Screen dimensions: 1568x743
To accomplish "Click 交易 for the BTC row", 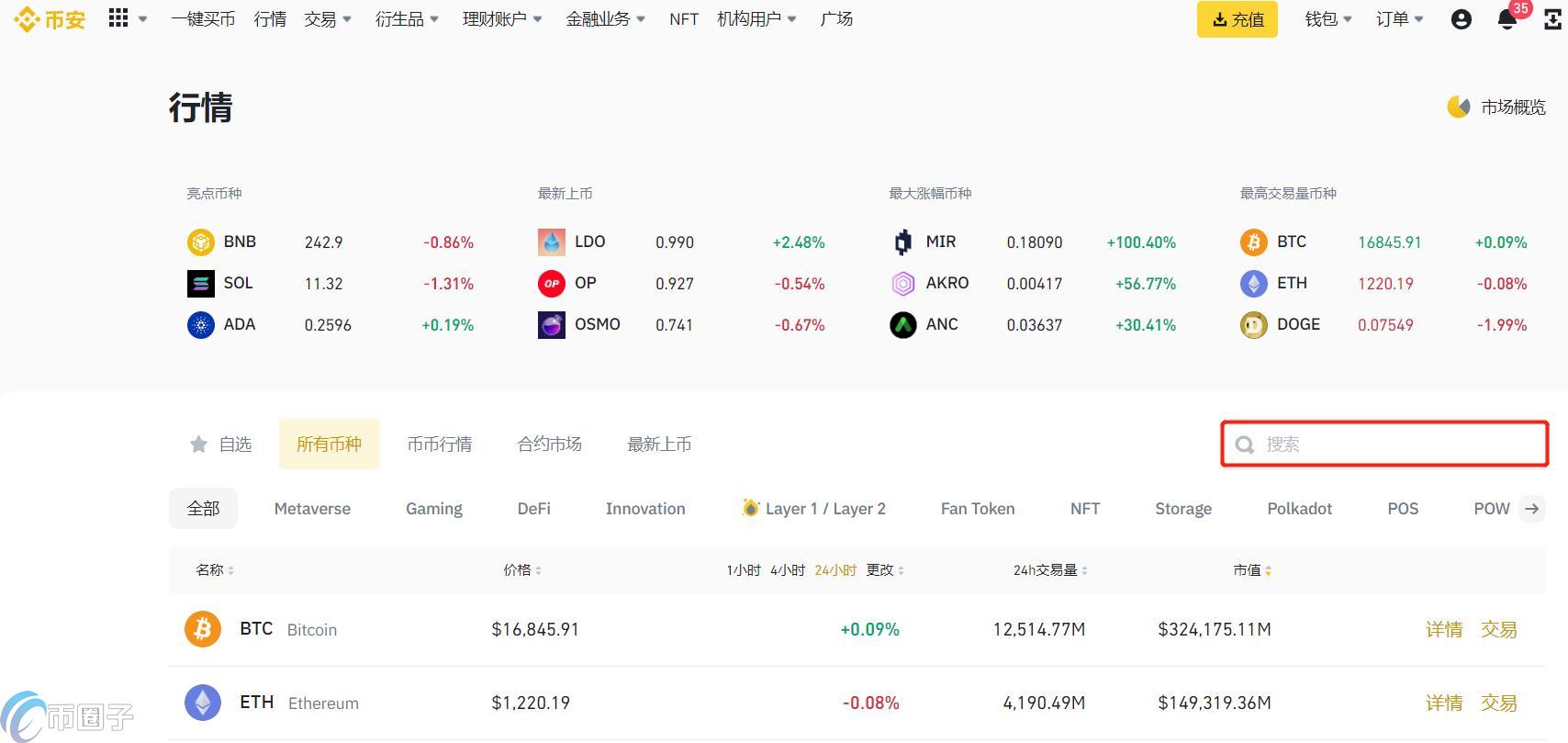I will pos(1498,629).
